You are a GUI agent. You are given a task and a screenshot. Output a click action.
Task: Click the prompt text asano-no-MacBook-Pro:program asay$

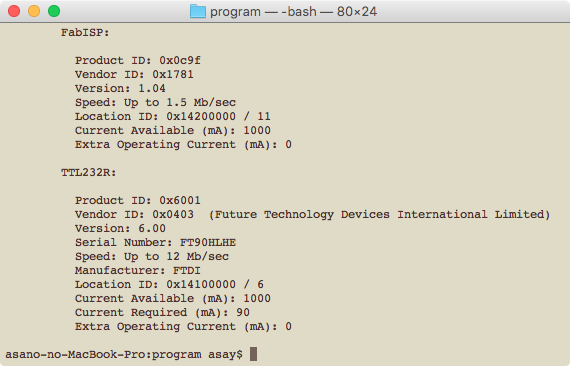pos(124,354)
